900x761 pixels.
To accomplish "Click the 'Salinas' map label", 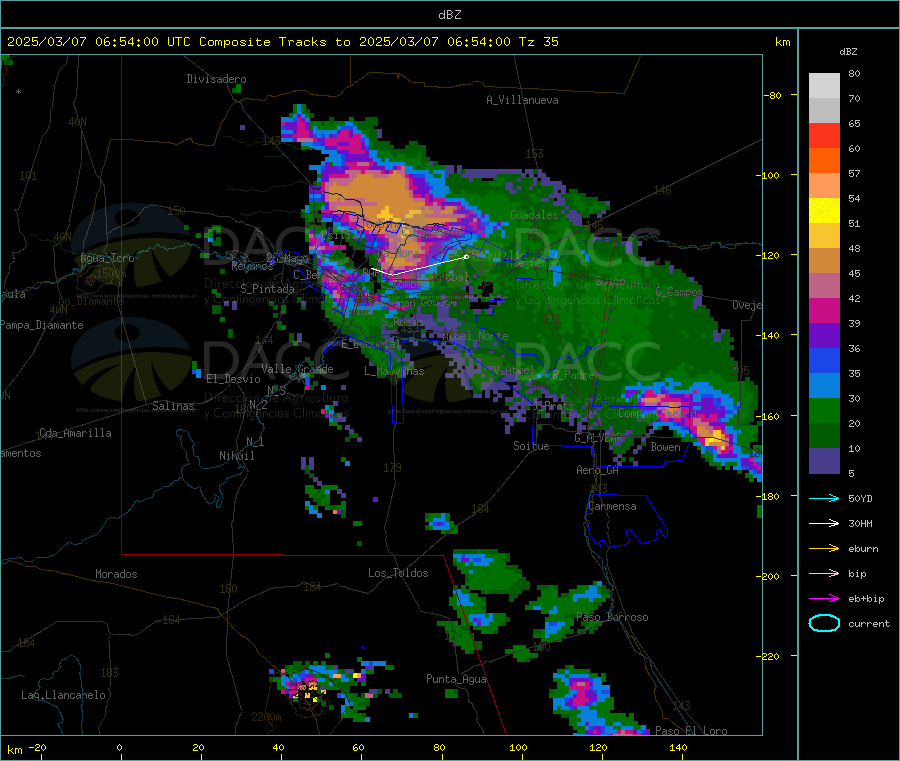I will coord(173,406).
